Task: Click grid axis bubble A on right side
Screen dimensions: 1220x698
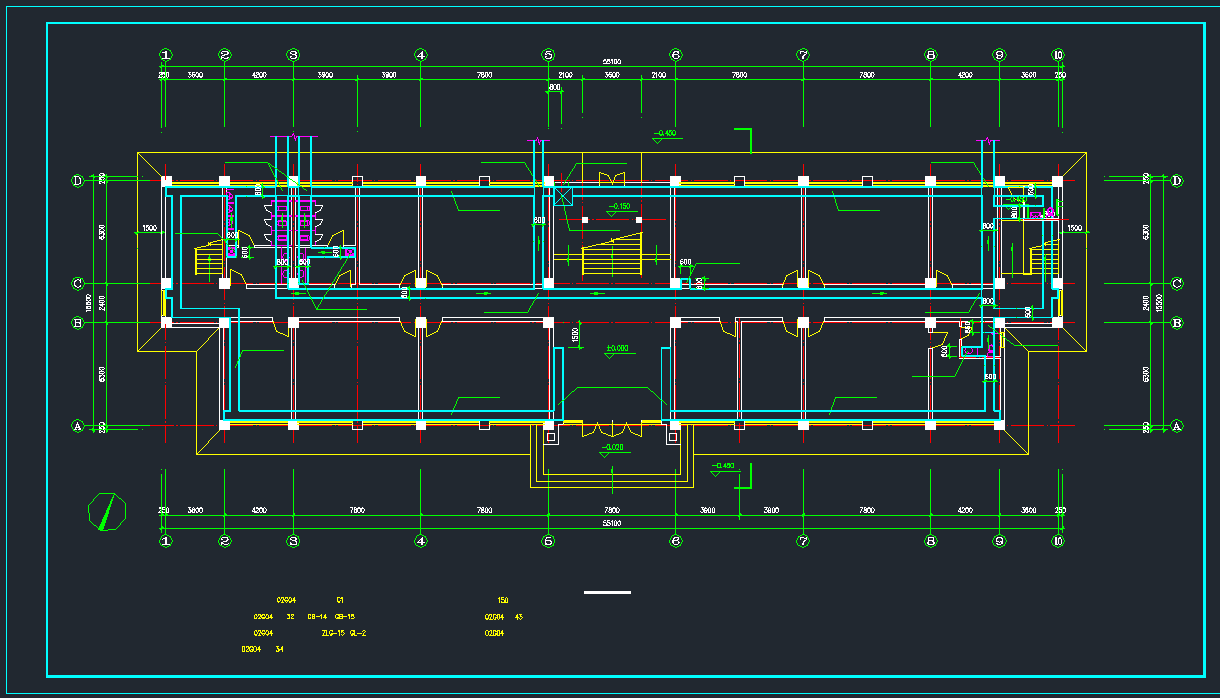Action: pyautogui.click(x=1176, y=426)
